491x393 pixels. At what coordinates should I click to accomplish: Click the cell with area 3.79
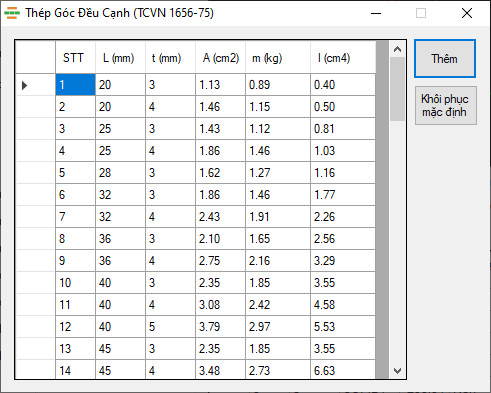220,327
